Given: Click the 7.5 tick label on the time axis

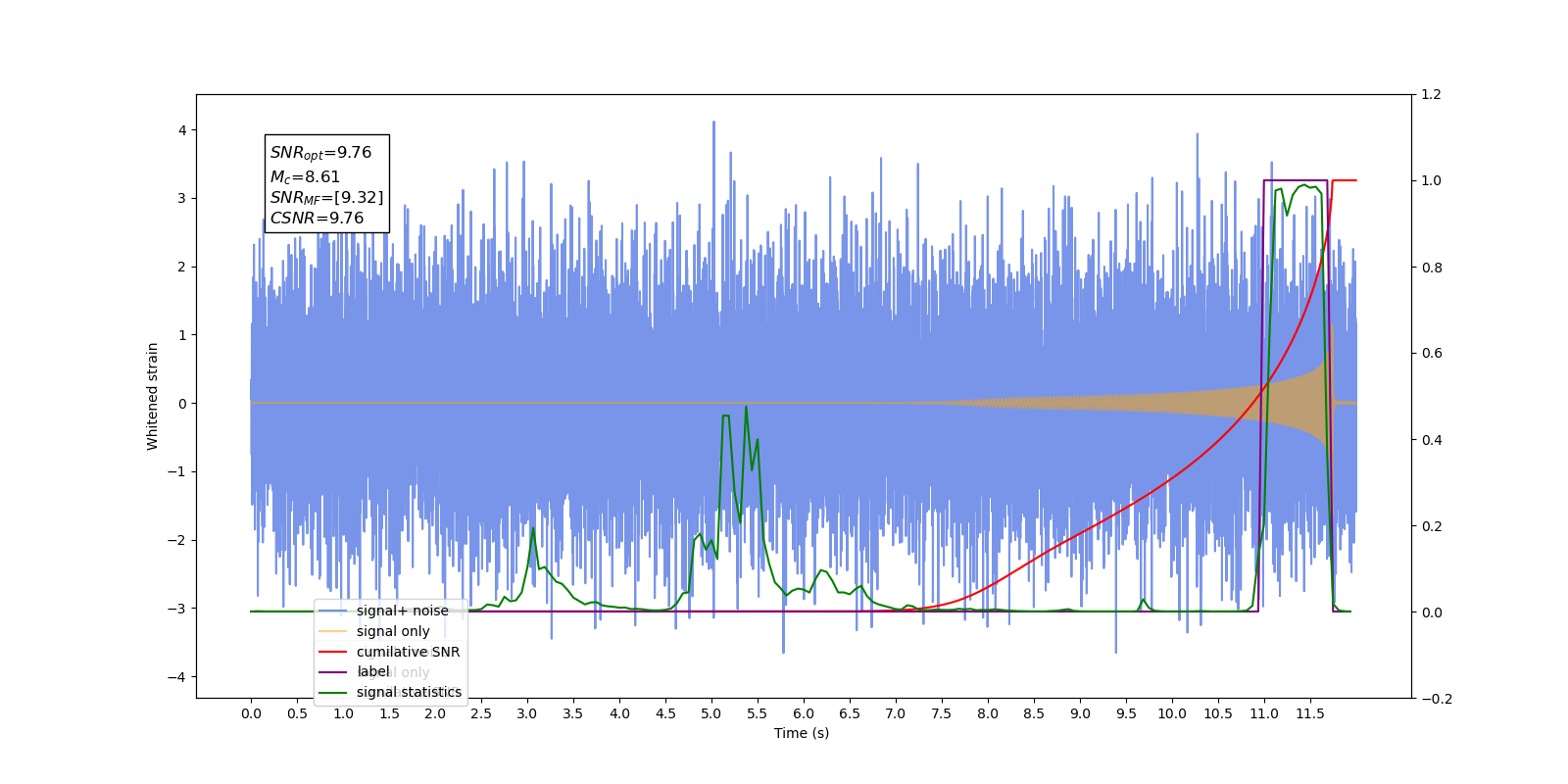Looking at the screenshot, I should (942, 713).
